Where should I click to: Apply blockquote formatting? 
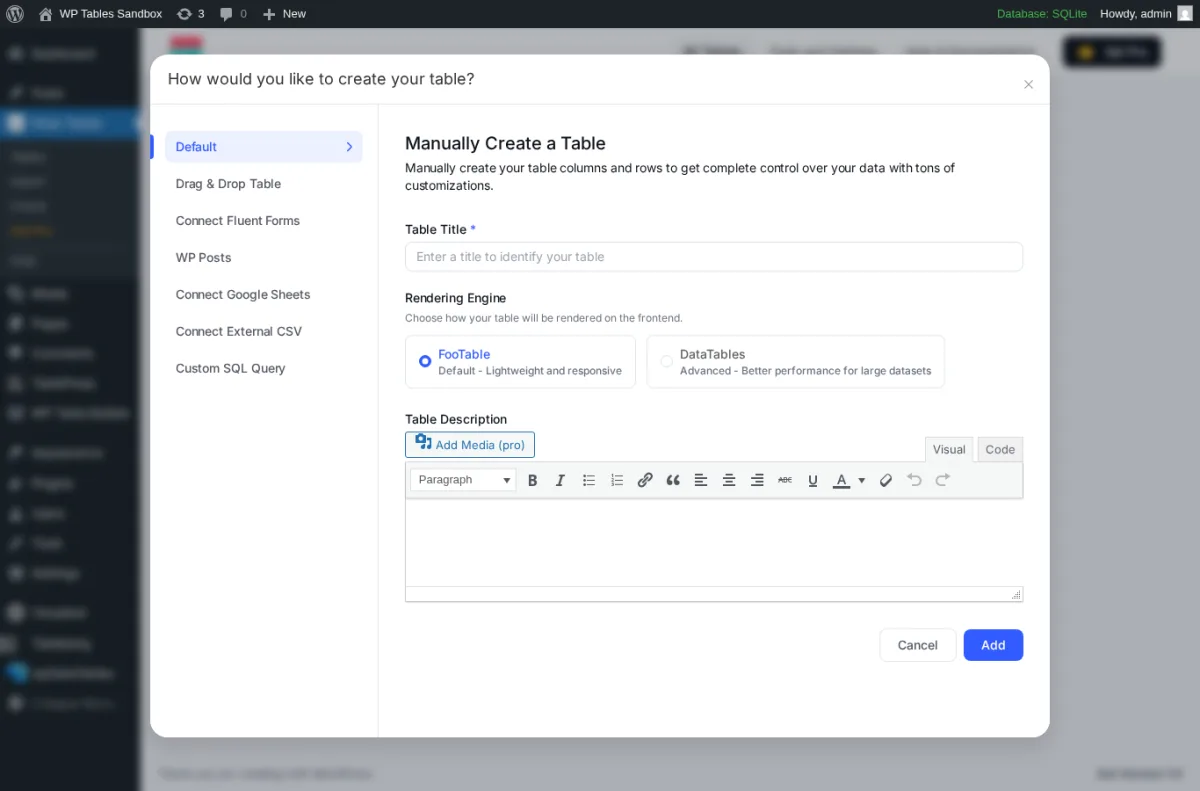tap(673, 480)
